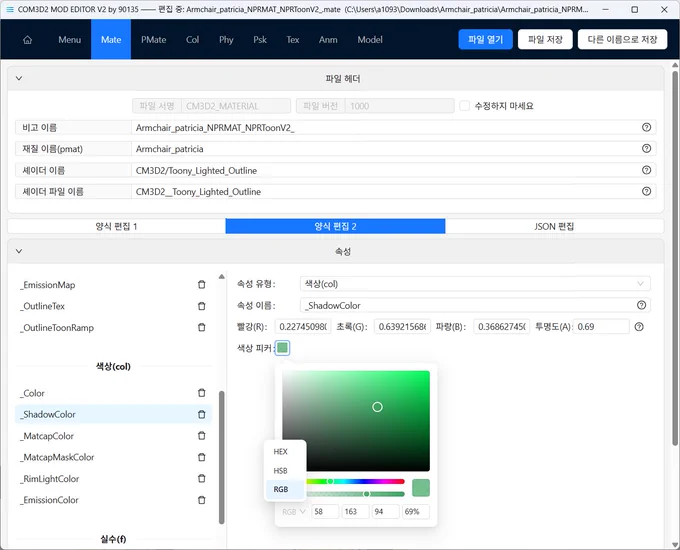Switch to the JSON 편집 tab
Image resolution: width=680 pixels, height=550 pixels.
pos(554,226)
